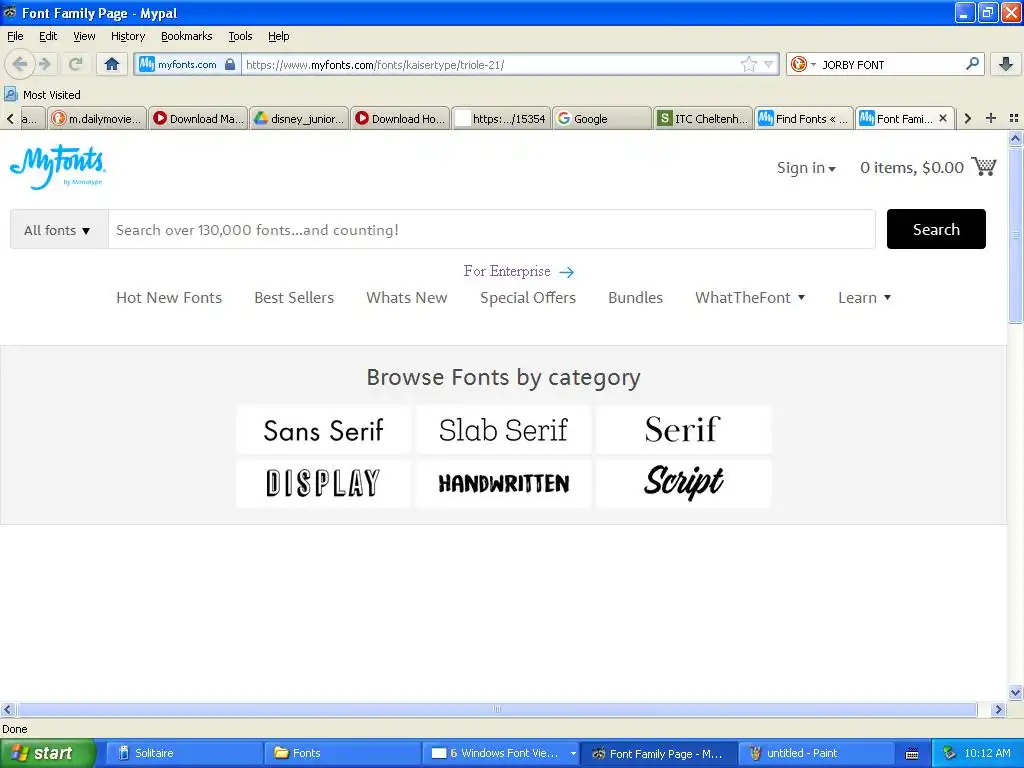Switch to the m.dailymovie tab

(x=97, y=118)
